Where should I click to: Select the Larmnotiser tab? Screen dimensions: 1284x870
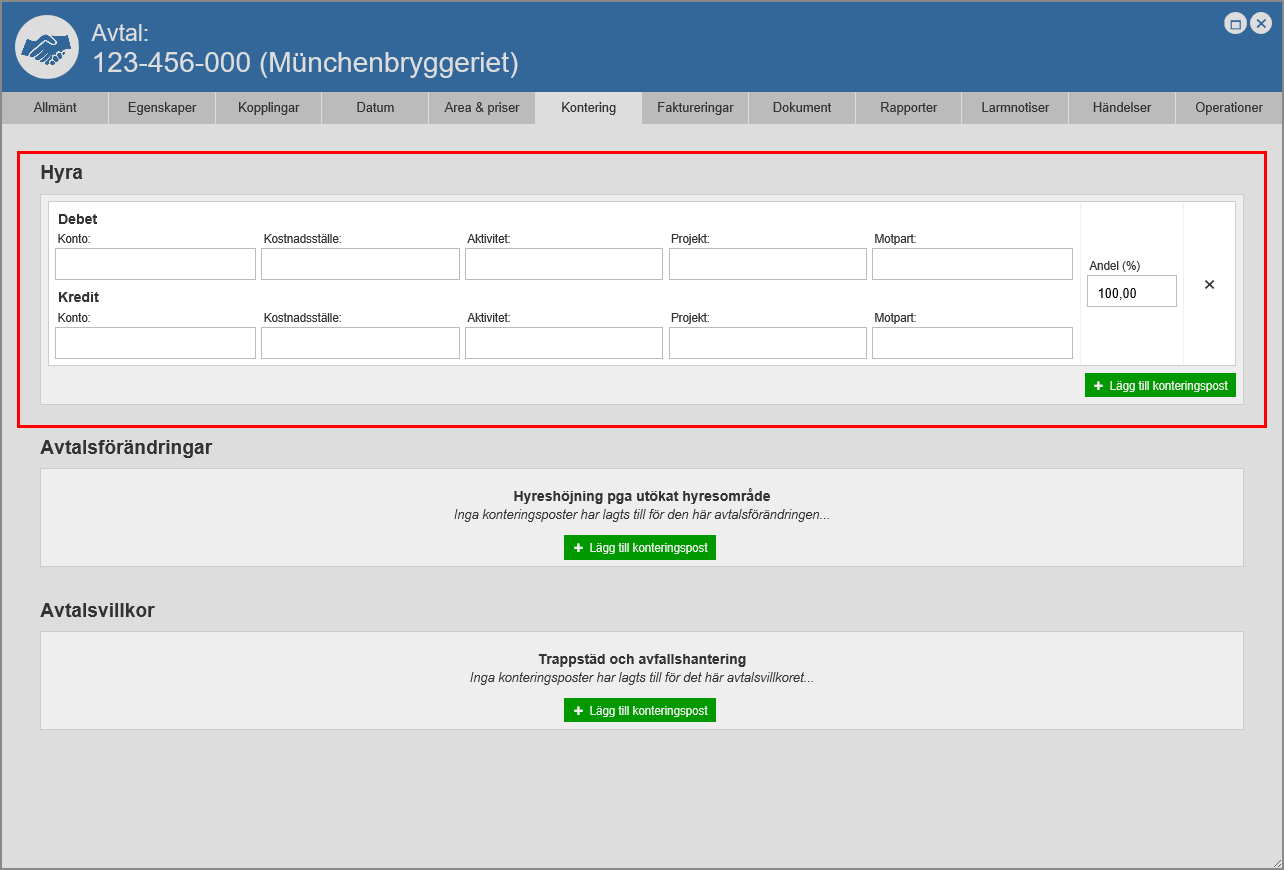coord(1015,108)
